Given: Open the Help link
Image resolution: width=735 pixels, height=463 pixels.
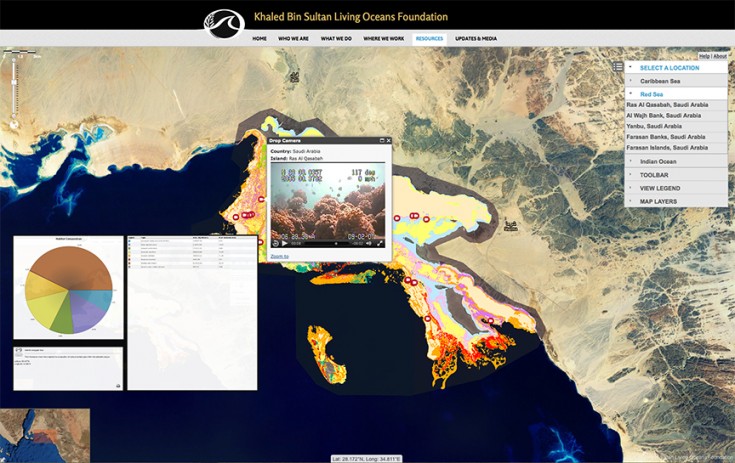Looking at the screenshot, I should pos(704,56).
